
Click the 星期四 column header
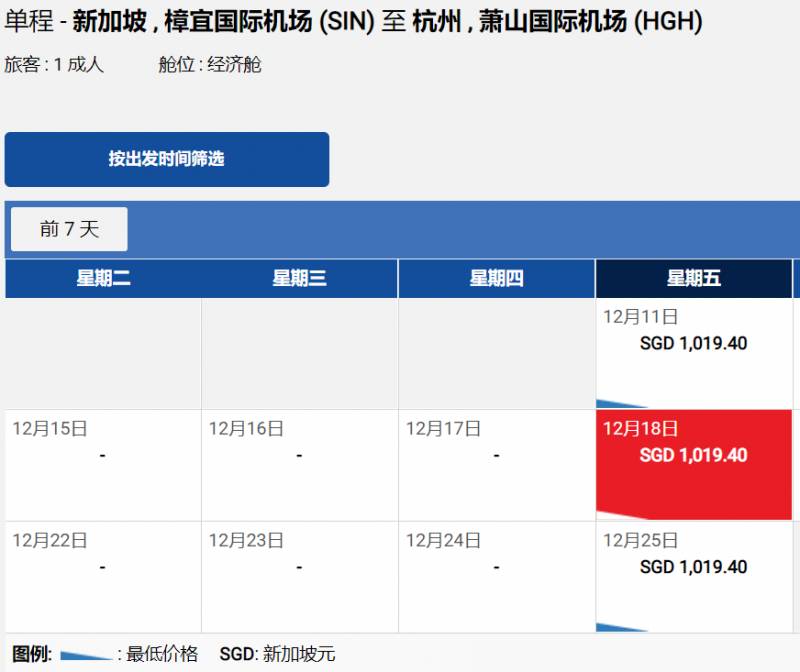pos(497,279)
